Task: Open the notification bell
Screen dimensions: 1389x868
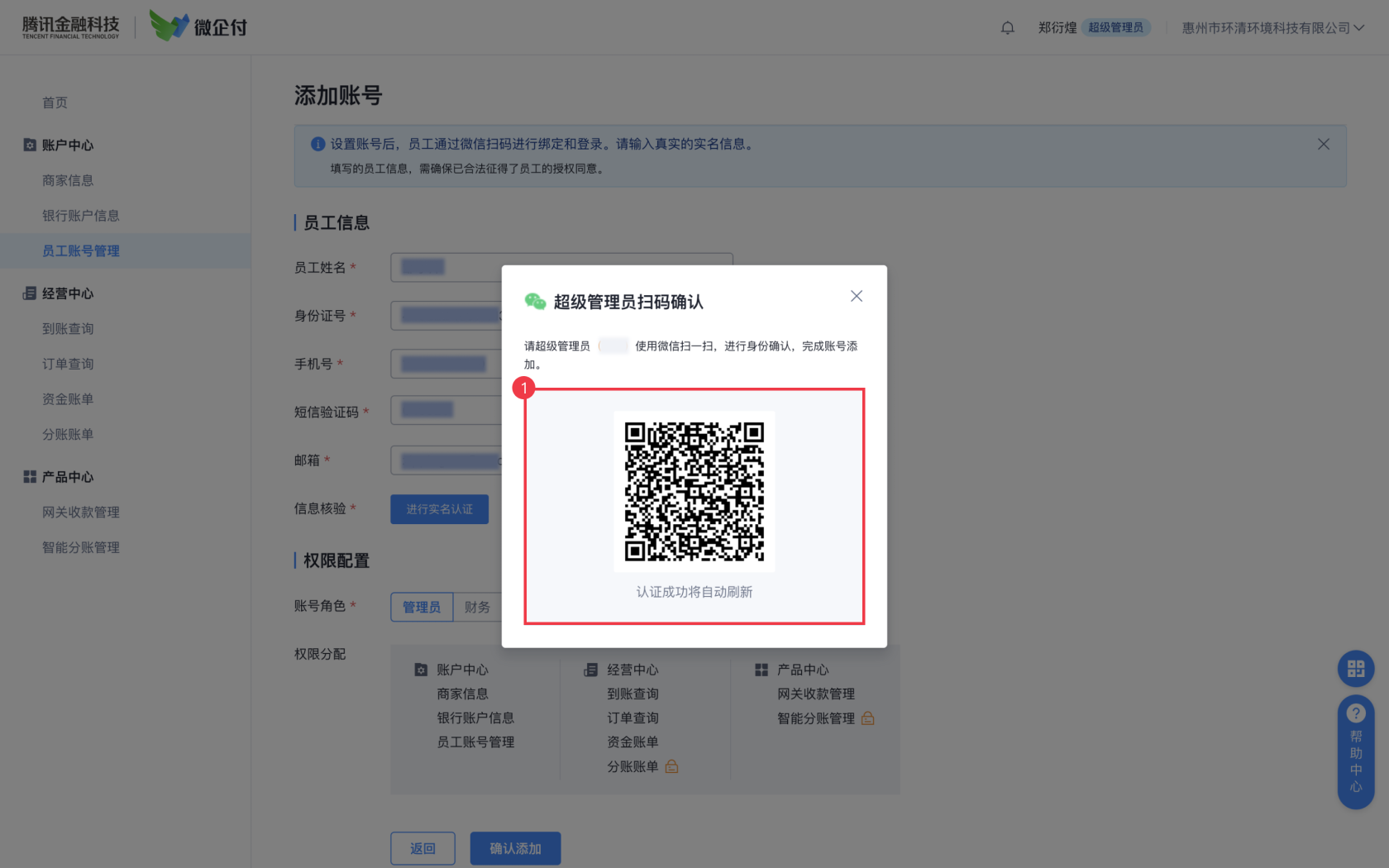Action: [x=1007, y=28]
